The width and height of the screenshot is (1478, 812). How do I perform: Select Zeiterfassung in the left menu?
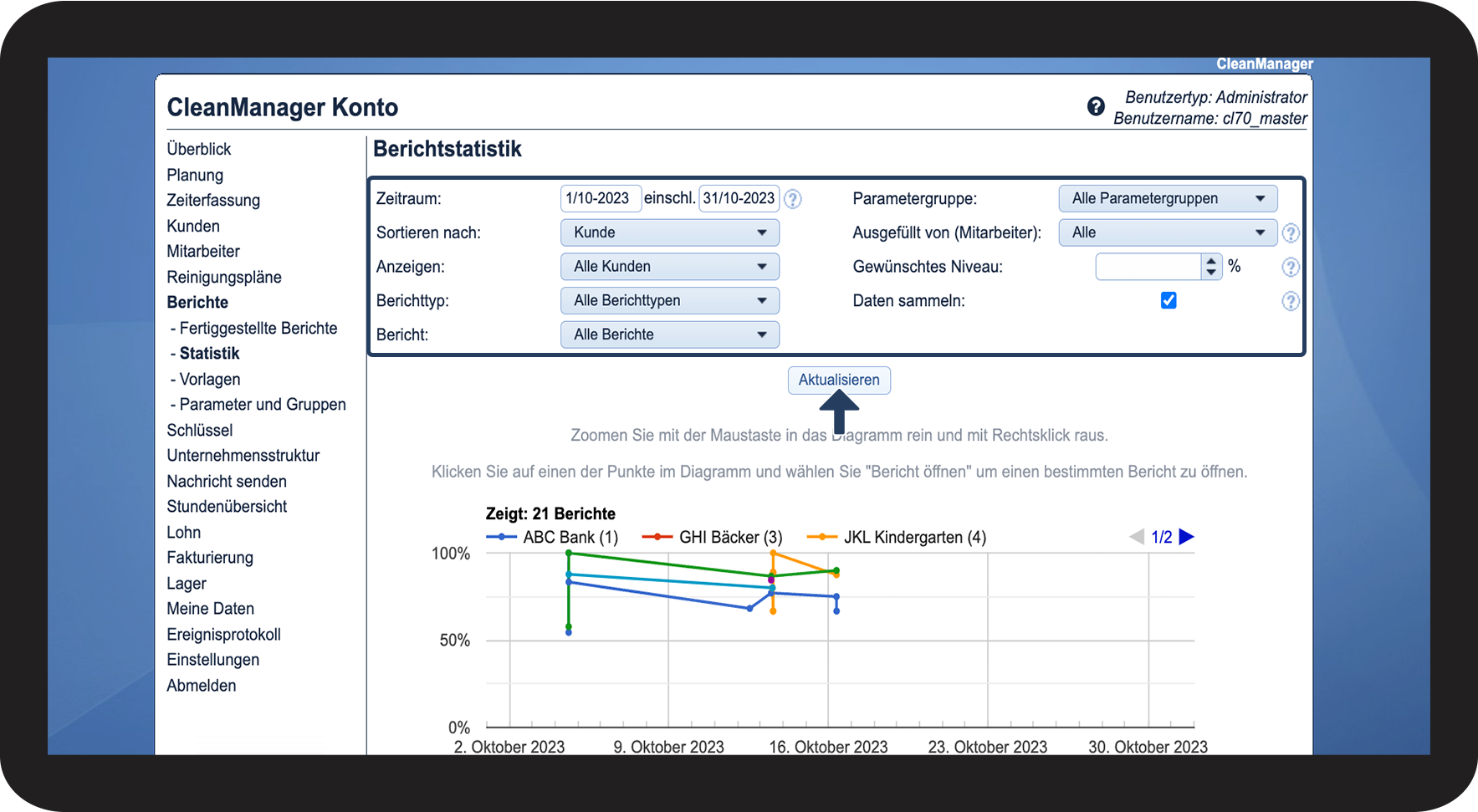pyautogui.click(x=213, y=201)
